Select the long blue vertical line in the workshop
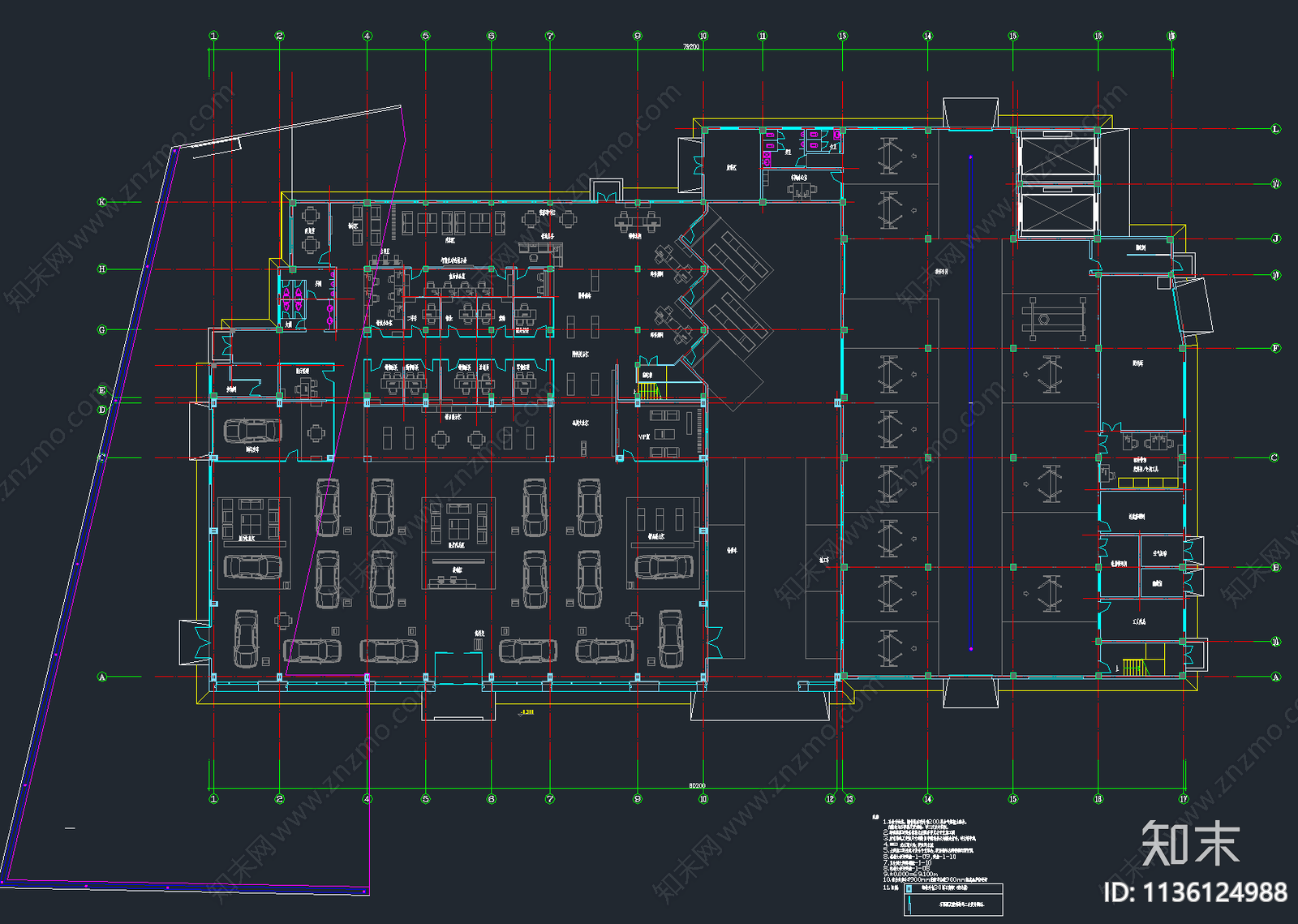 (x=970, y=403)
